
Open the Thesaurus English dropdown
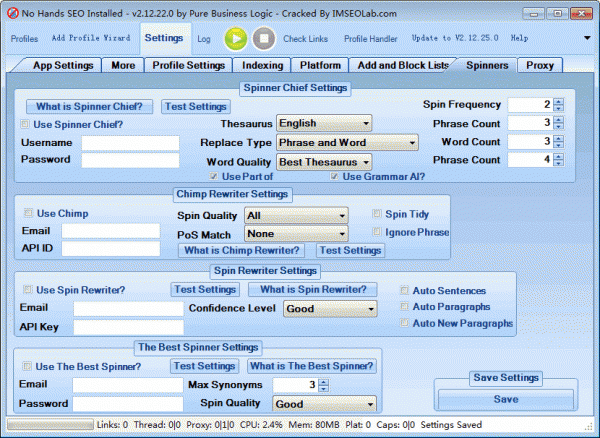tap(324, 123)
